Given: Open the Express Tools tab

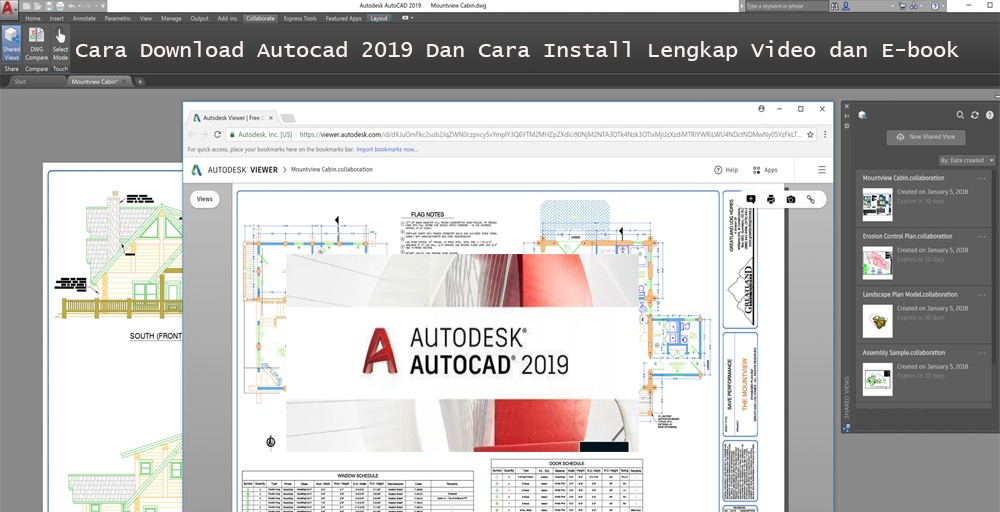Looking at the screenshot, I should pos(300,18).
